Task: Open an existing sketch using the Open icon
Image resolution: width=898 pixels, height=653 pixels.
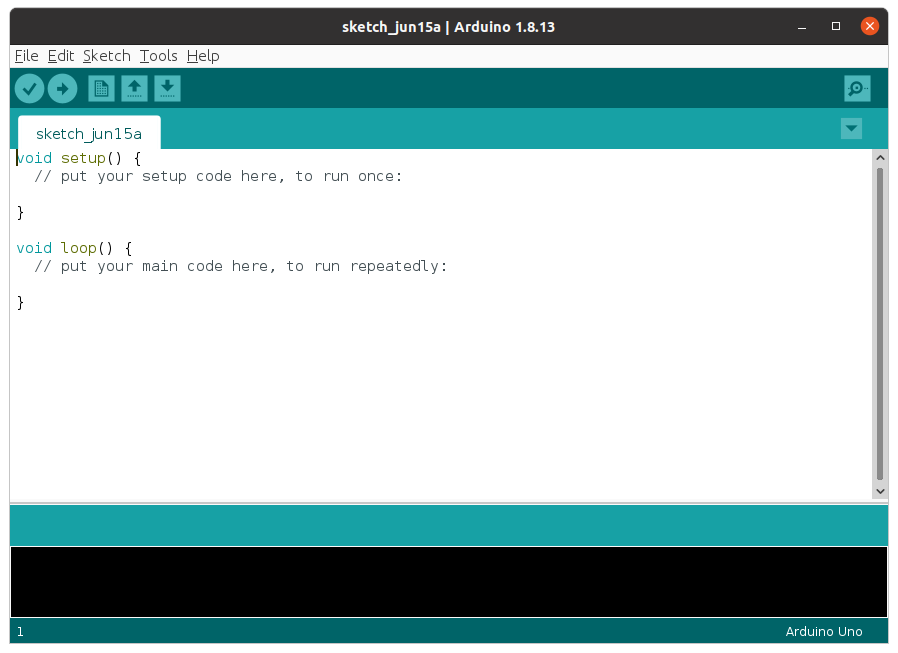Action: (134, 88)
